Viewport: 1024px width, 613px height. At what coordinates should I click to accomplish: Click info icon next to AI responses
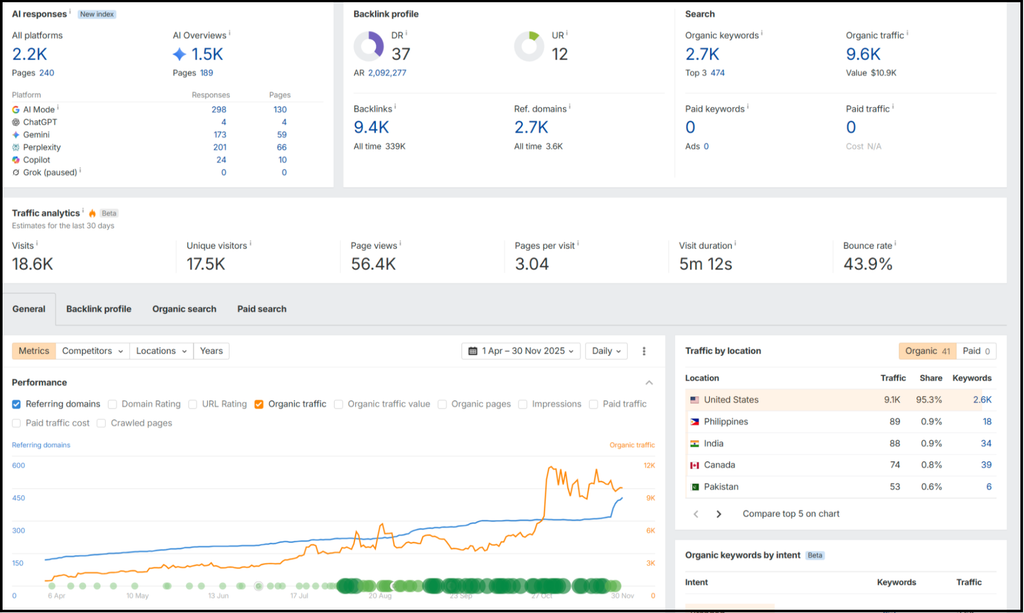(70, 12)
